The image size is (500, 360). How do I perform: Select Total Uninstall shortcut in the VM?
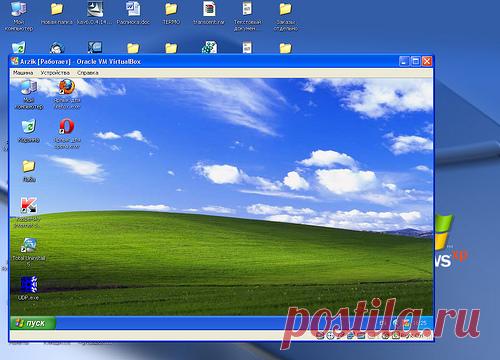[x=29, y=245]
